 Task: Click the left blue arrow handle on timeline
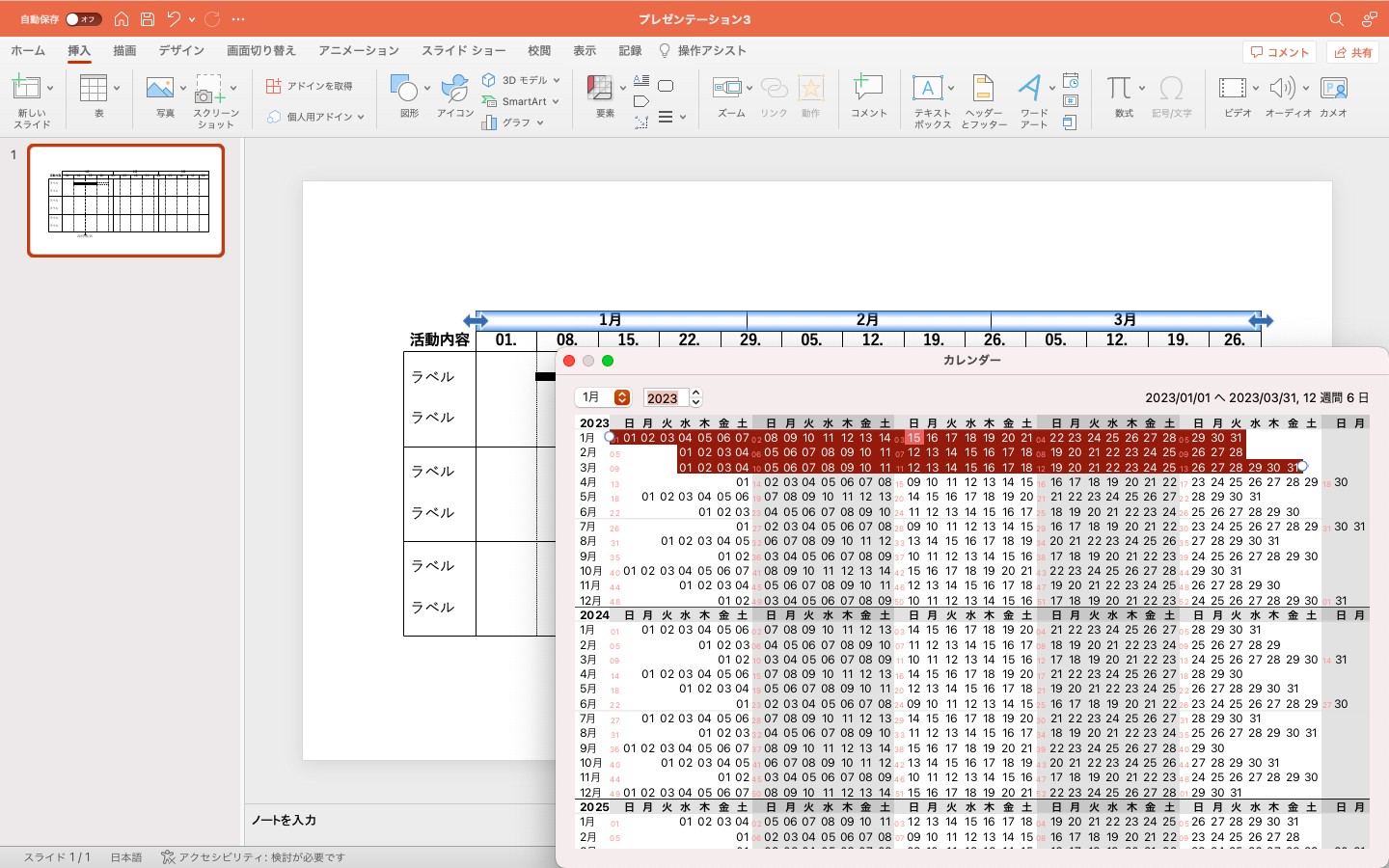pyautogui.click(x=476, y=320)
